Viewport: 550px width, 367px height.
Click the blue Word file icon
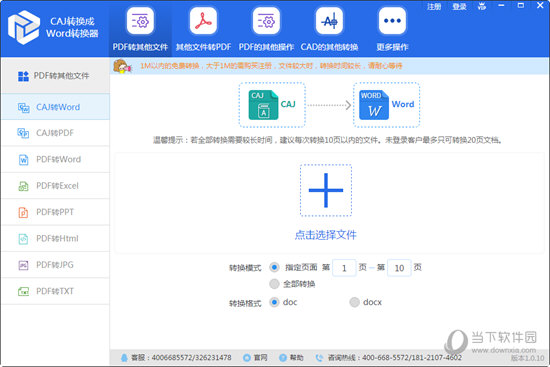[374, 105]
